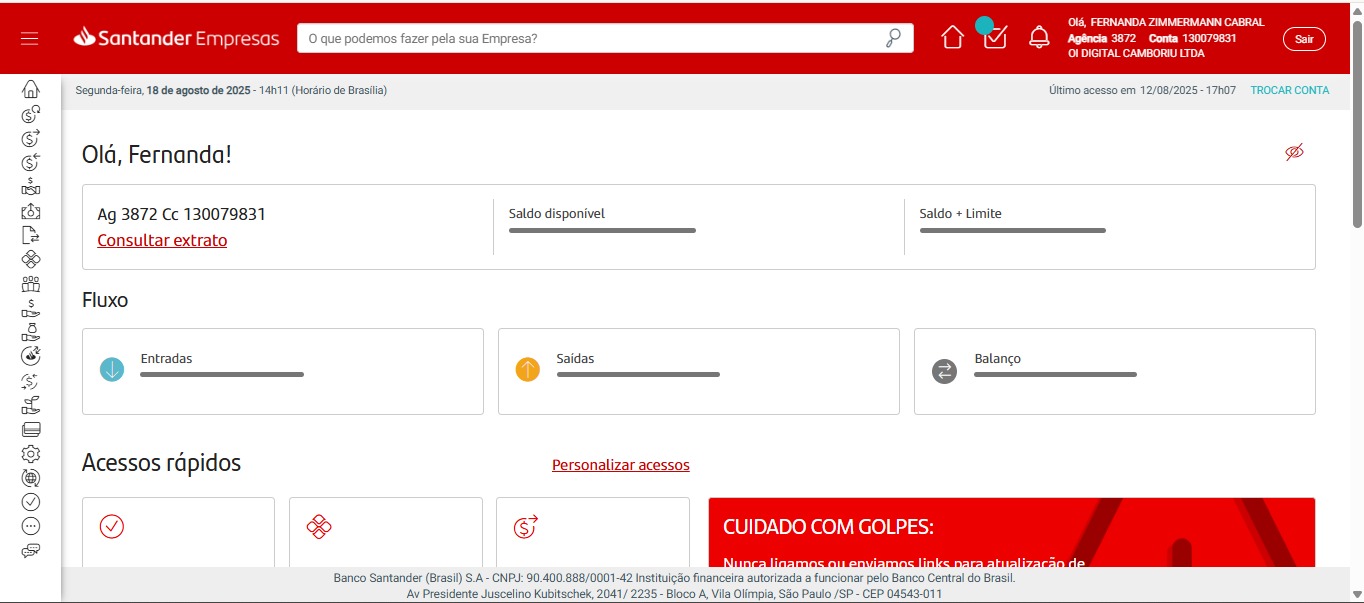Click the TROCAR CONTA link
This screenshot has height=603, width=1364.
point(1290,90)
